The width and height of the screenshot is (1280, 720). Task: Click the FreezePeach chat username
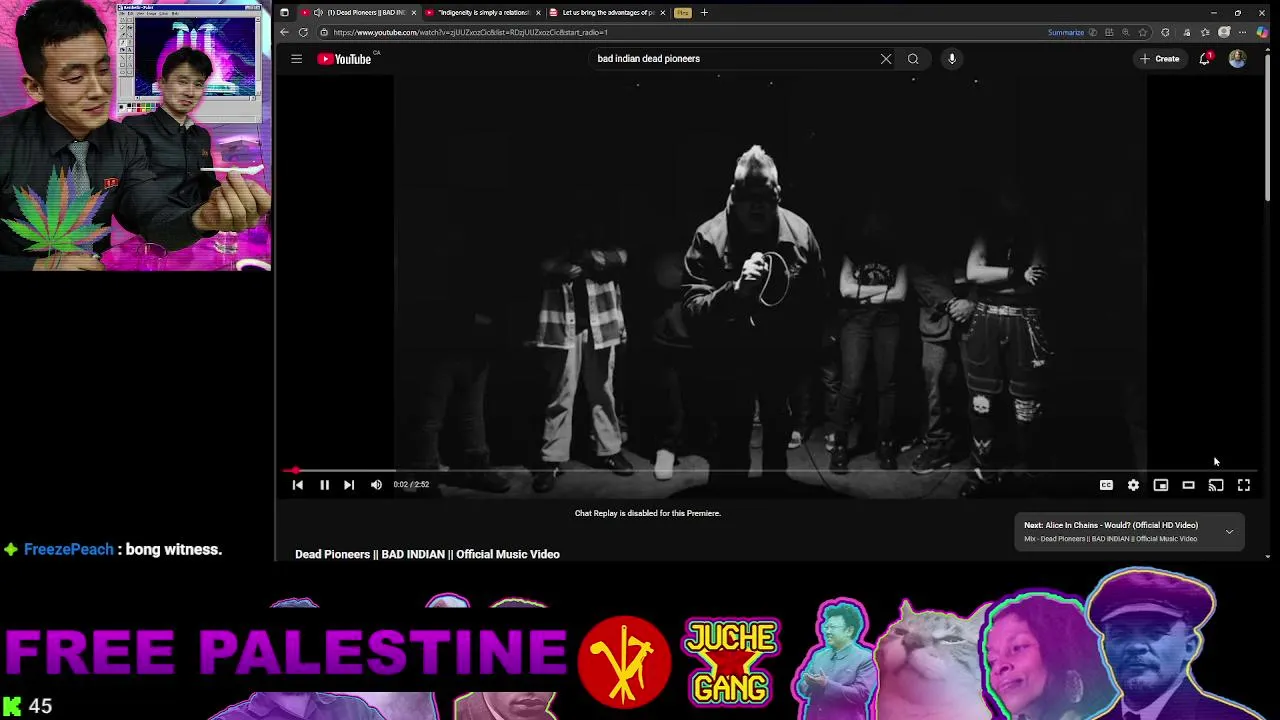point(68,549)
